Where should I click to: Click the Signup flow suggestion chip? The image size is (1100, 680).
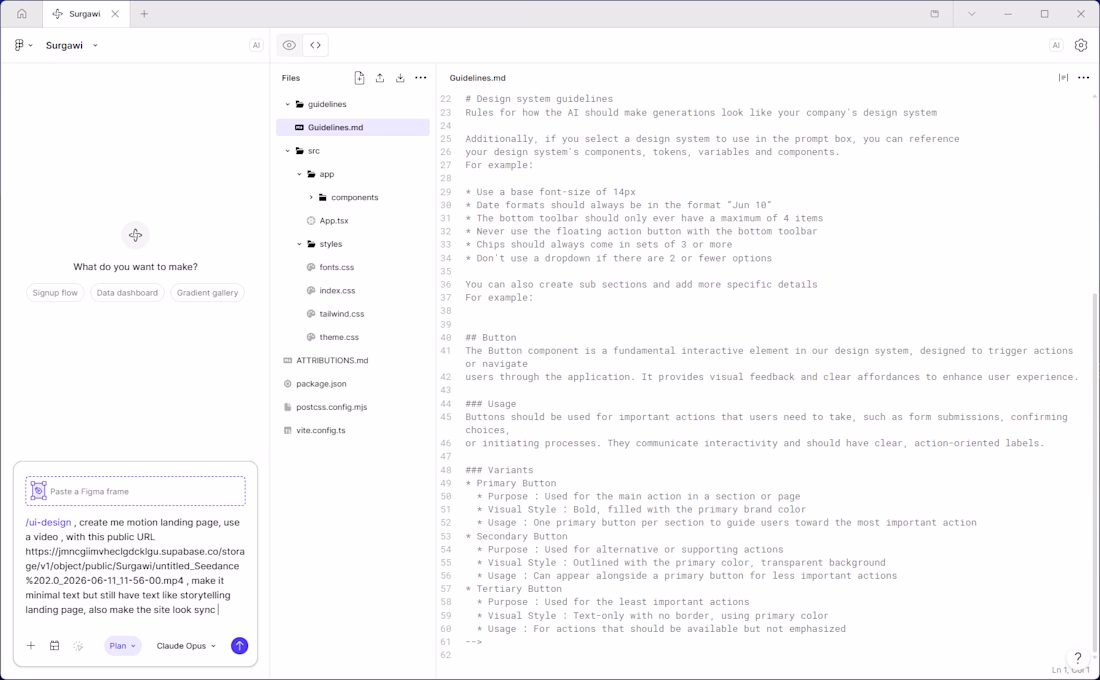(55, 293)
